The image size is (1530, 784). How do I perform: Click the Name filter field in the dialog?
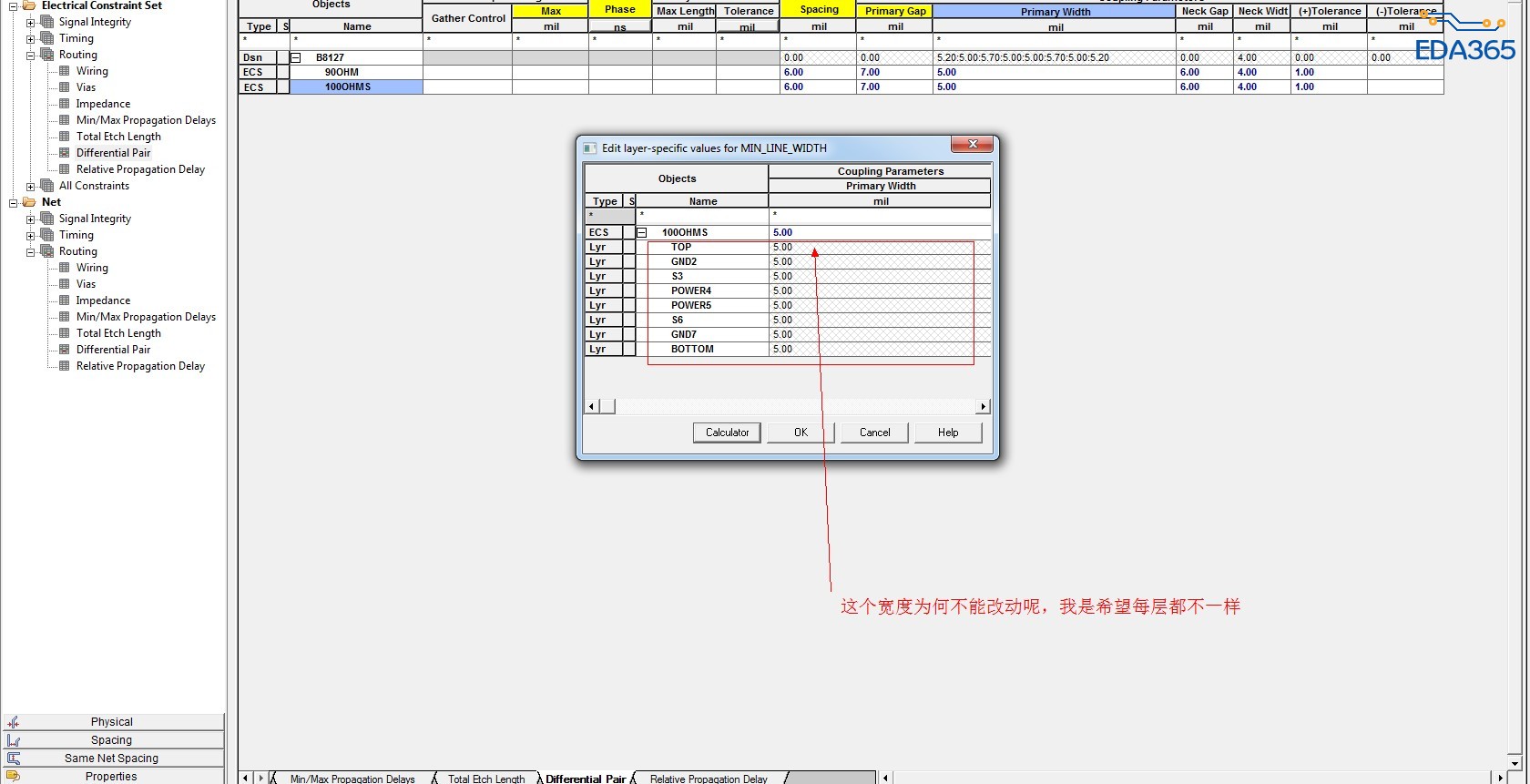click(x=702, y=216)
